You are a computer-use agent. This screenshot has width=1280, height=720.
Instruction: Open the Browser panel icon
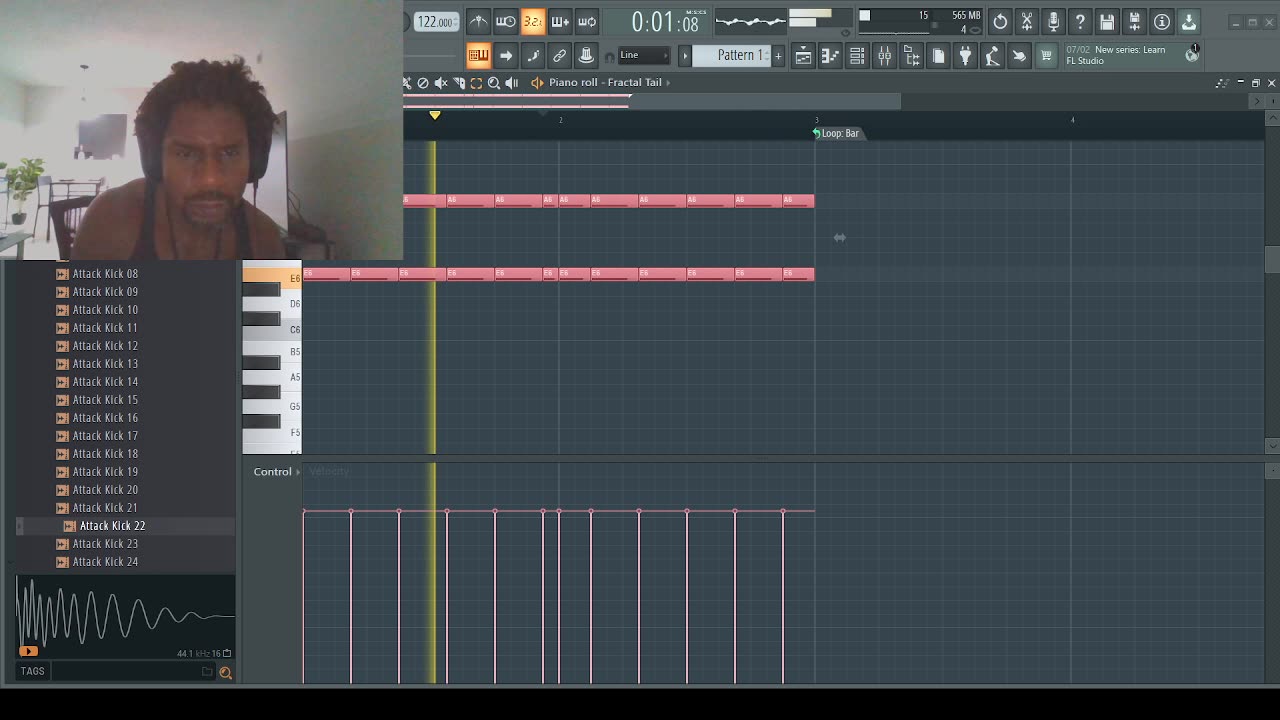tap(911, 56)
